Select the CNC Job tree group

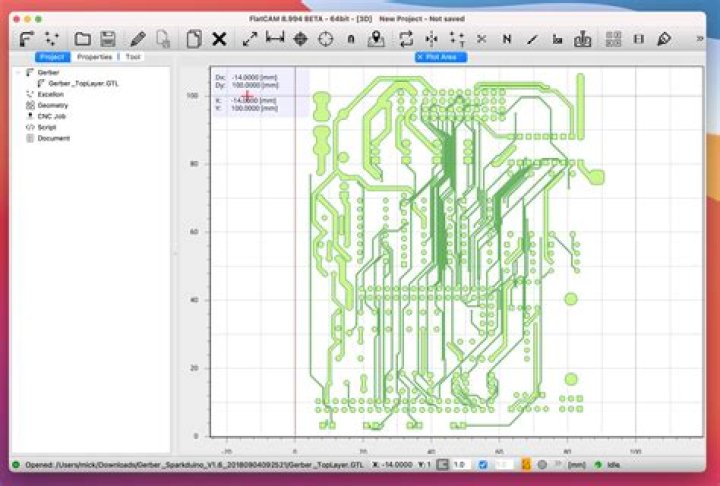coord(51,116)
